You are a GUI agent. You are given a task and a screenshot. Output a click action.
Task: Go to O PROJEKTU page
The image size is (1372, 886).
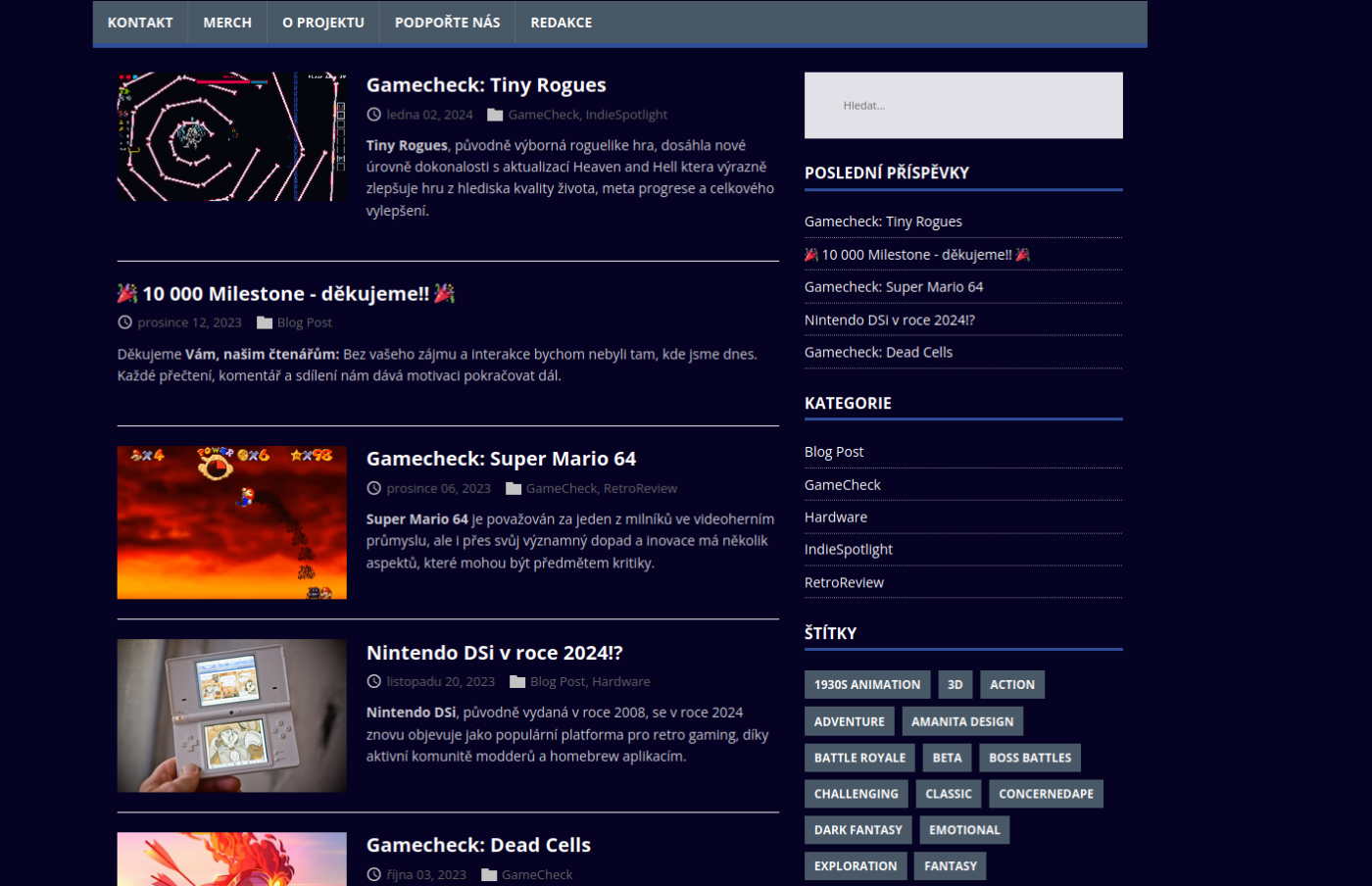[x=323, y=23]
